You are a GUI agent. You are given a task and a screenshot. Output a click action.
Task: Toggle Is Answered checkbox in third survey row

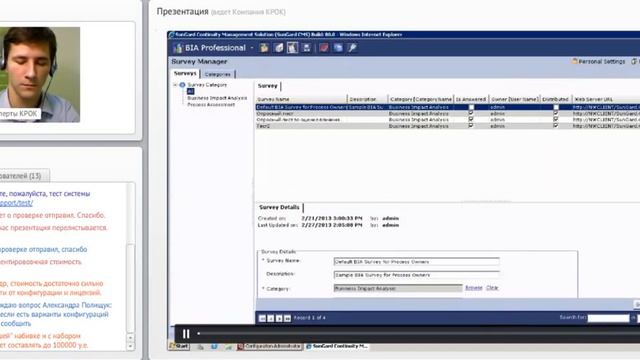(471, 120)
